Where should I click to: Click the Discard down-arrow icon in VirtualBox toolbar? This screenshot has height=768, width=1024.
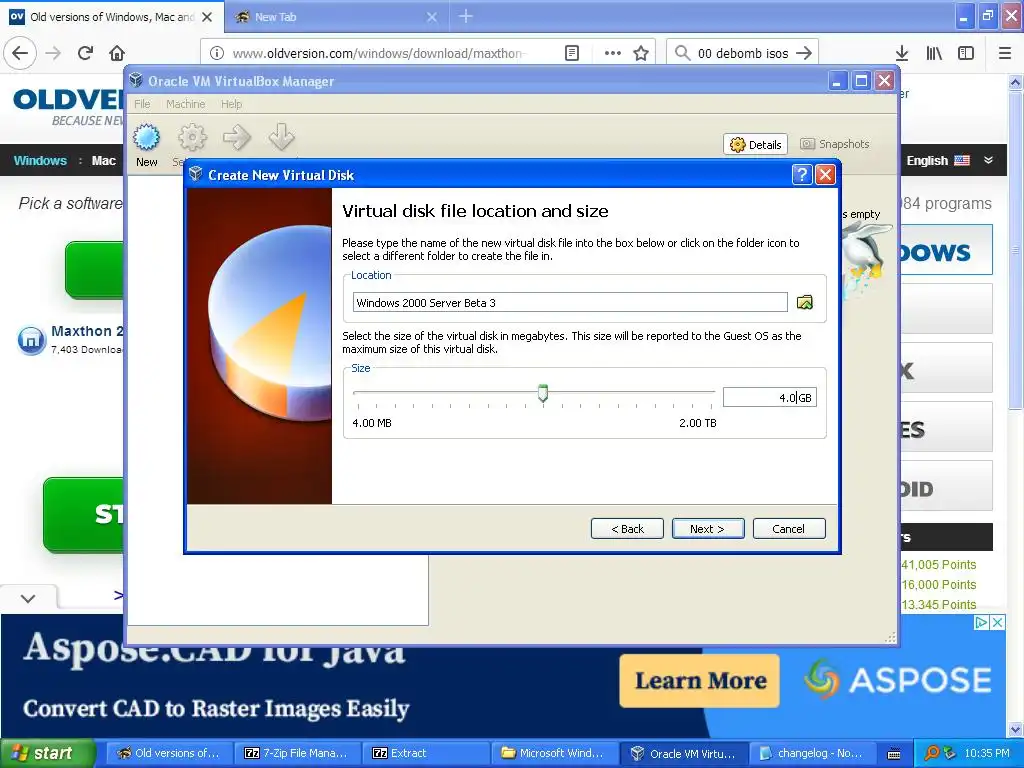281,138
